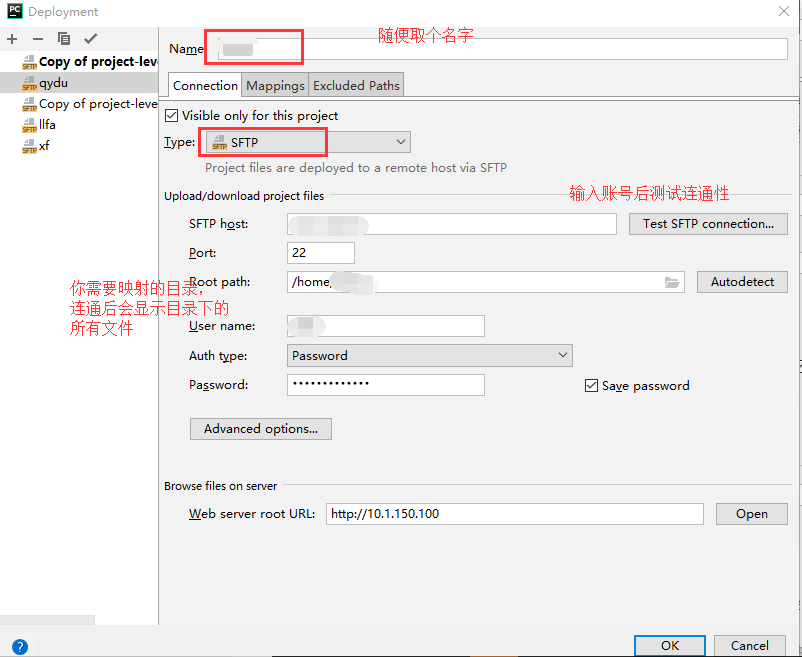
Task: Click the Autodetect button
Action: point(742,282)
